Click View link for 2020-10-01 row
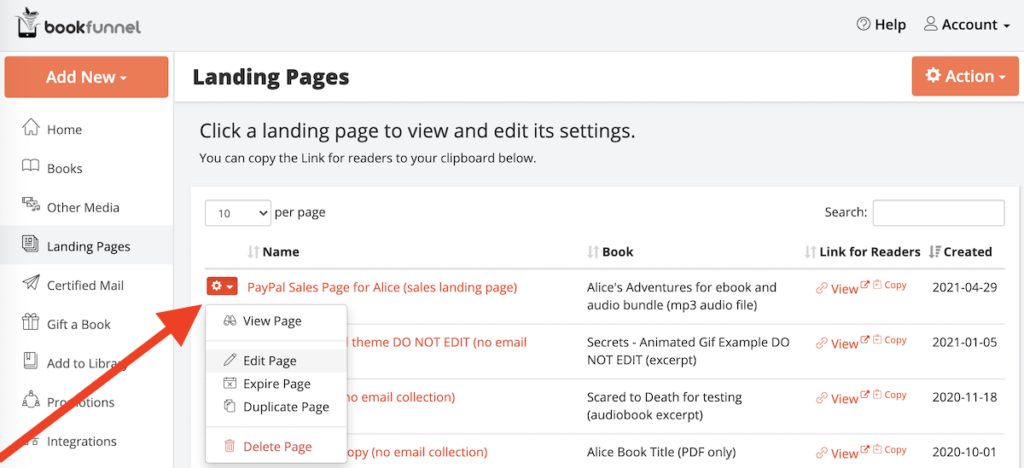The width and height of the screenshot is (1024, 468). (842, 453)
